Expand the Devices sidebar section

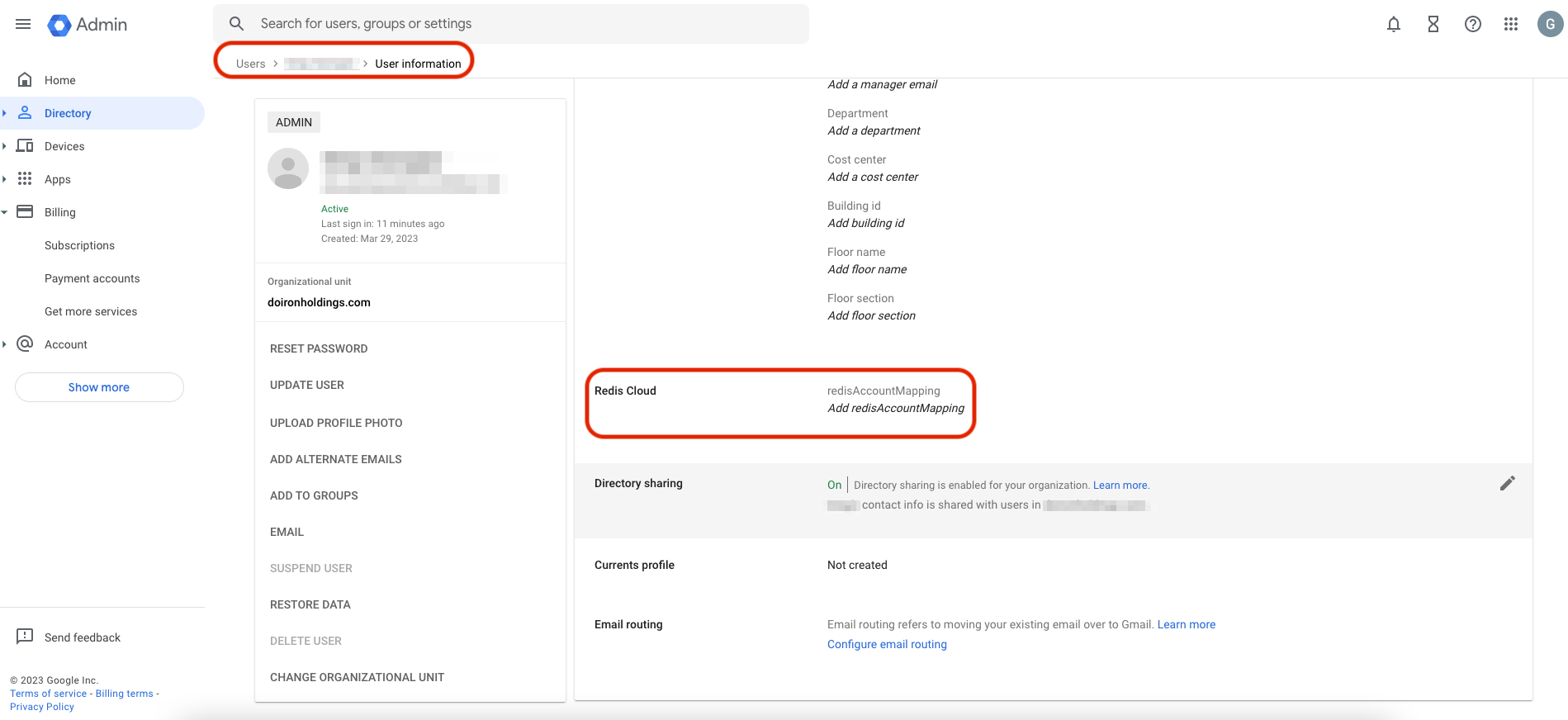5,146
